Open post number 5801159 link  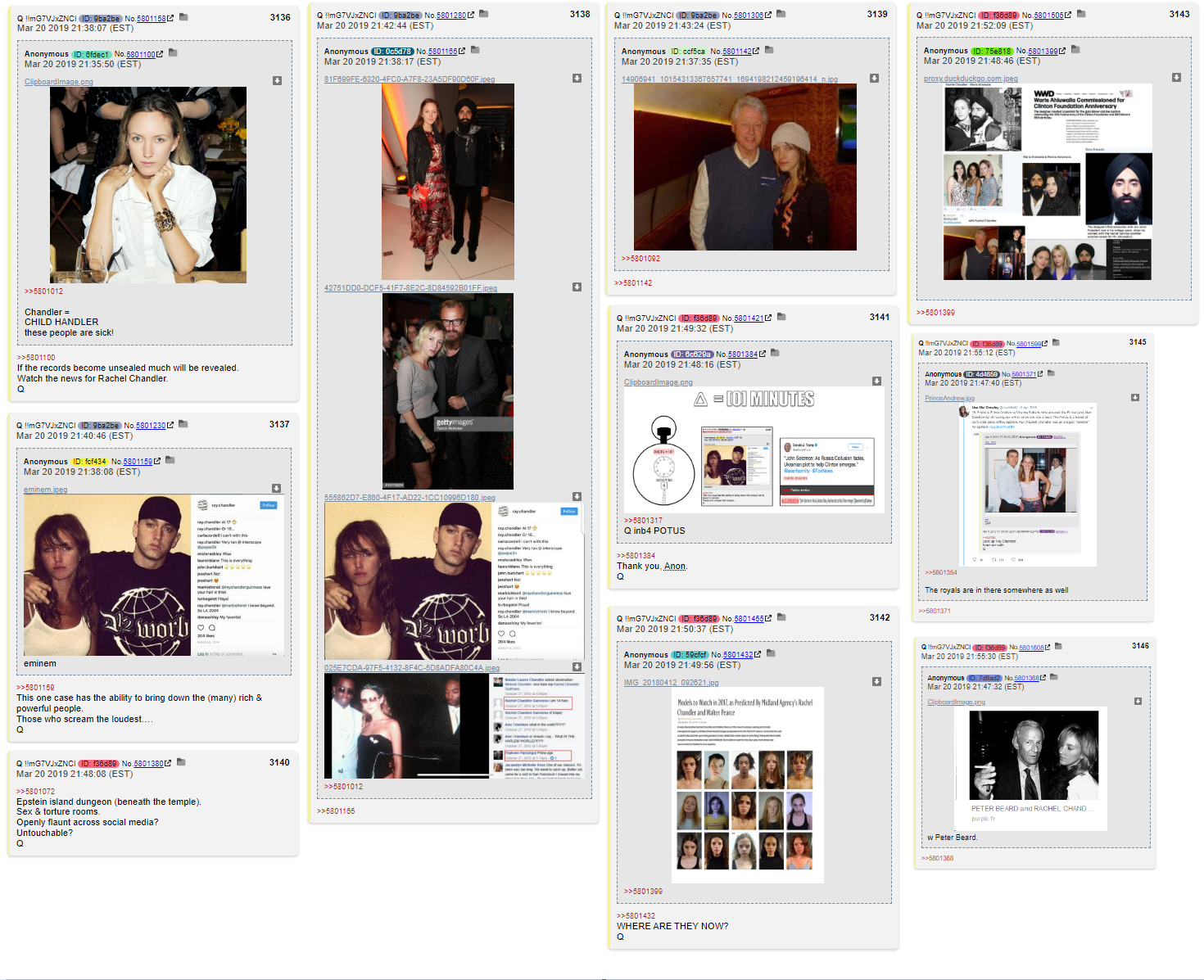[138, 462]
